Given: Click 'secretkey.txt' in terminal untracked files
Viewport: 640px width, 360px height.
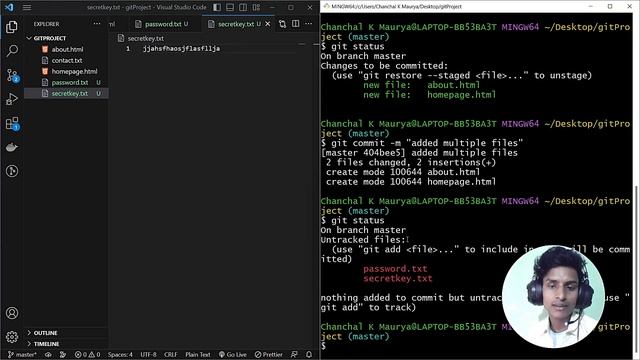Looking at the screenshot, I should 398,279.
